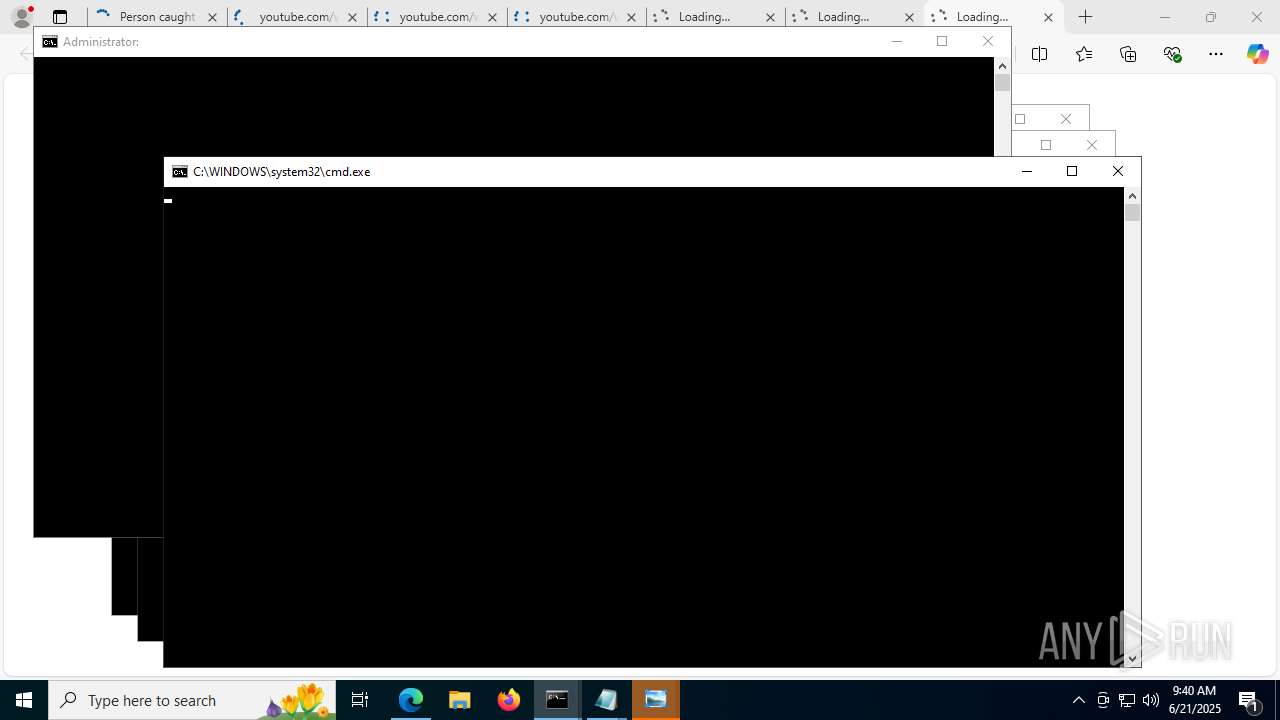Open the network status tray icon
Image resolution: width=1280 pixels, height=720 pixels.
pos(1127,700)
